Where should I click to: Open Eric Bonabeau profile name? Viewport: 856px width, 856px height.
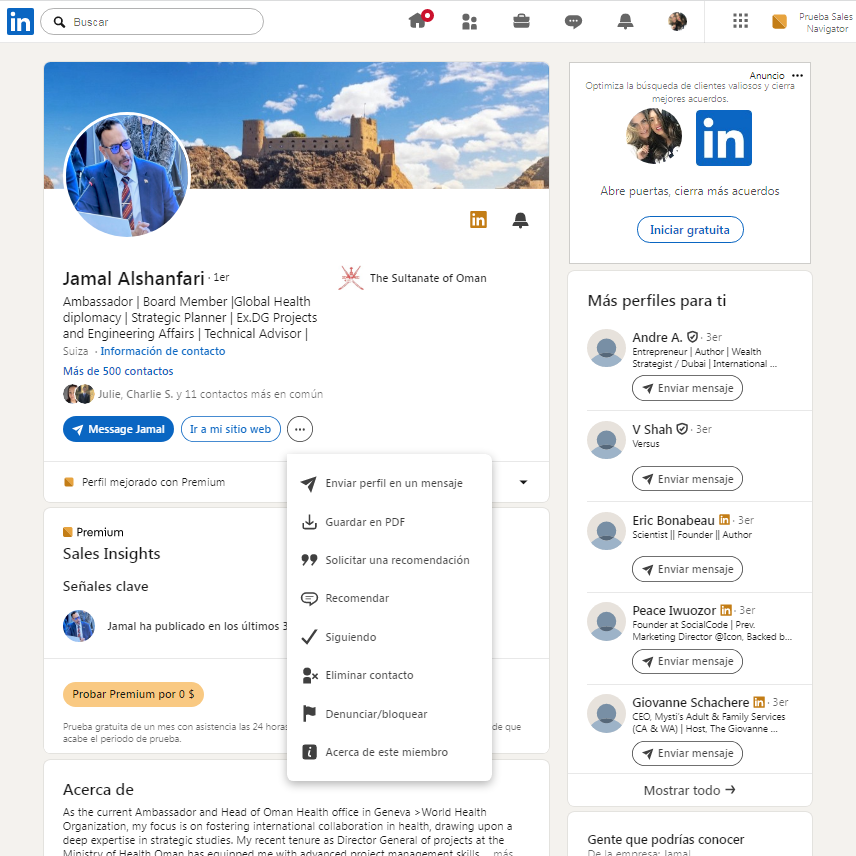(673, 520)
